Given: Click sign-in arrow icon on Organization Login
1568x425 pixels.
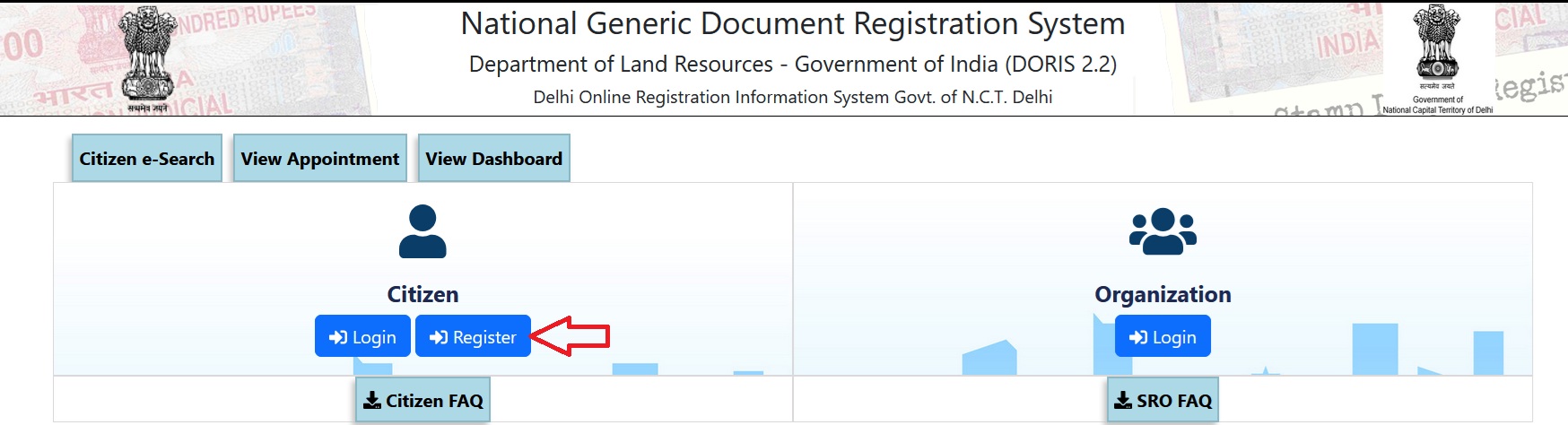Looking at the screenshot, I should 1138,337.
